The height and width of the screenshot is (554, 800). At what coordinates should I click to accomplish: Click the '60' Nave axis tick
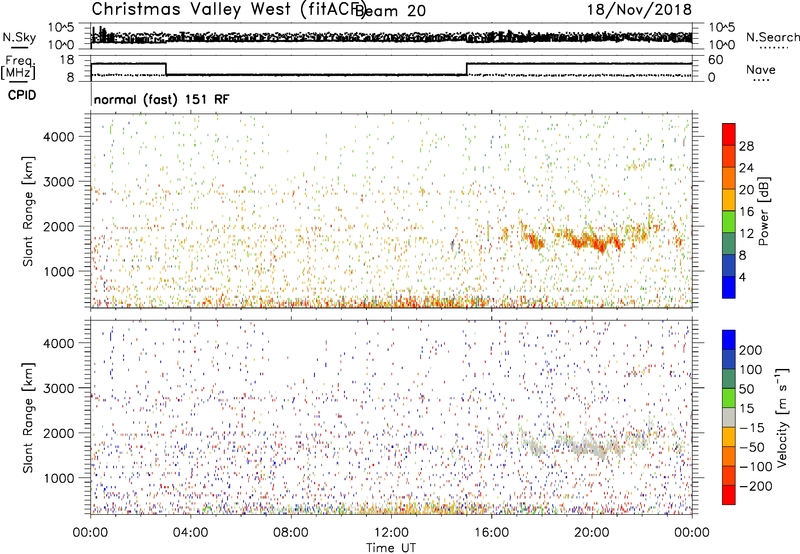[x=716, y=60]
